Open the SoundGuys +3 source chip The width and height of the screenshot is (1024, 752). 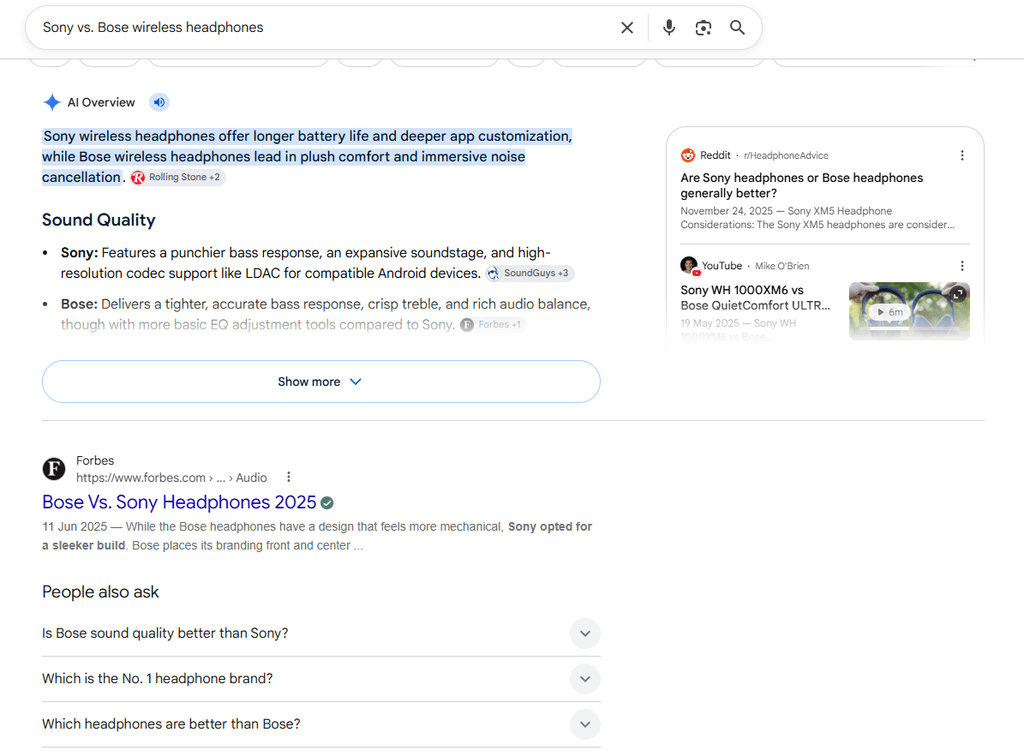click(530, 273)
